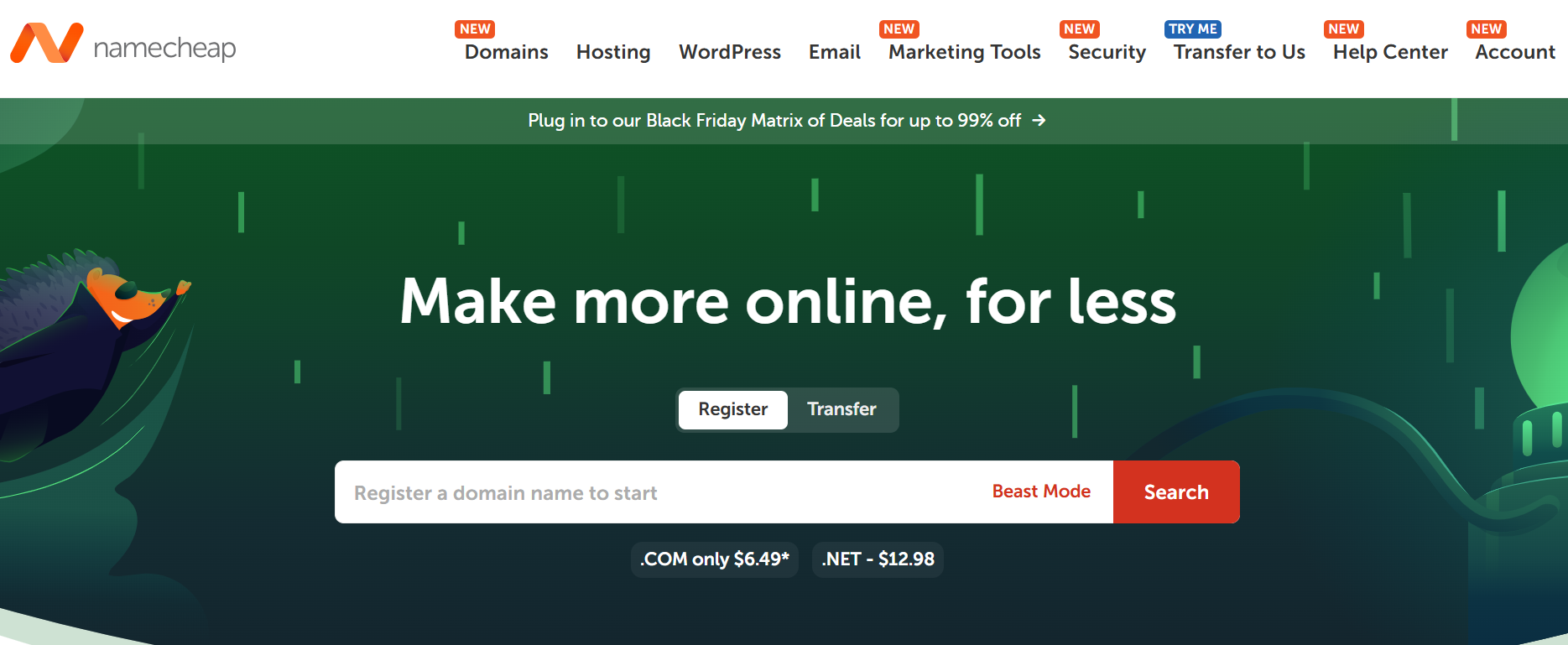Click the NEW badge above Help Center
1568x645 pixels.
(1344, 29)
